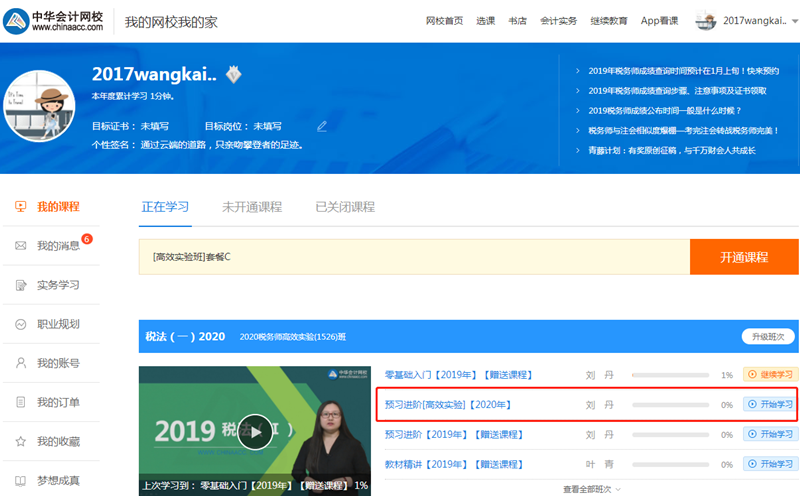Go to 网校首页 in top navigation
This screenshot has height=496, width=800.
[x=444, y=21]
